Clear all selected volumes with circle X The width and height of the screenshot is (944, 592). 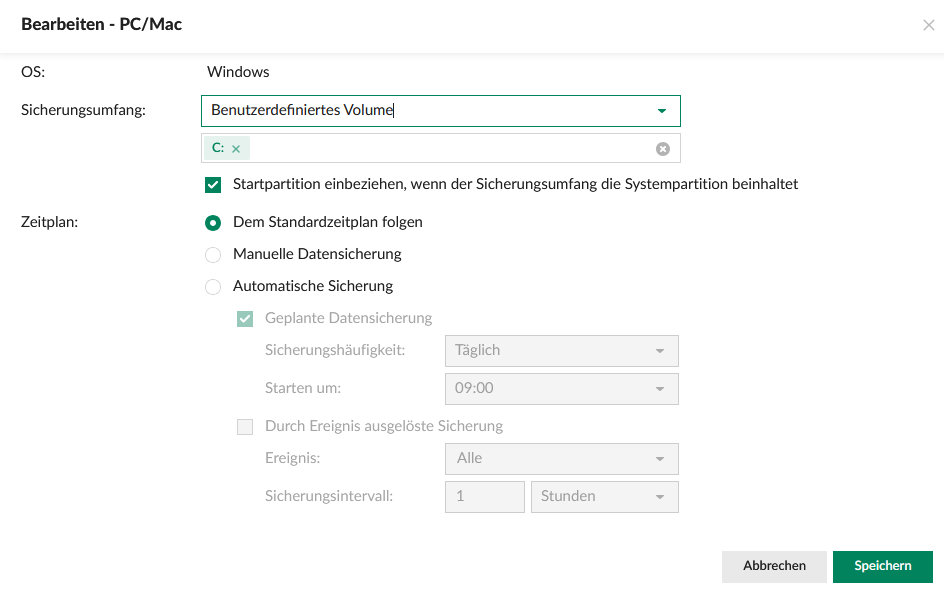[662, 149]
